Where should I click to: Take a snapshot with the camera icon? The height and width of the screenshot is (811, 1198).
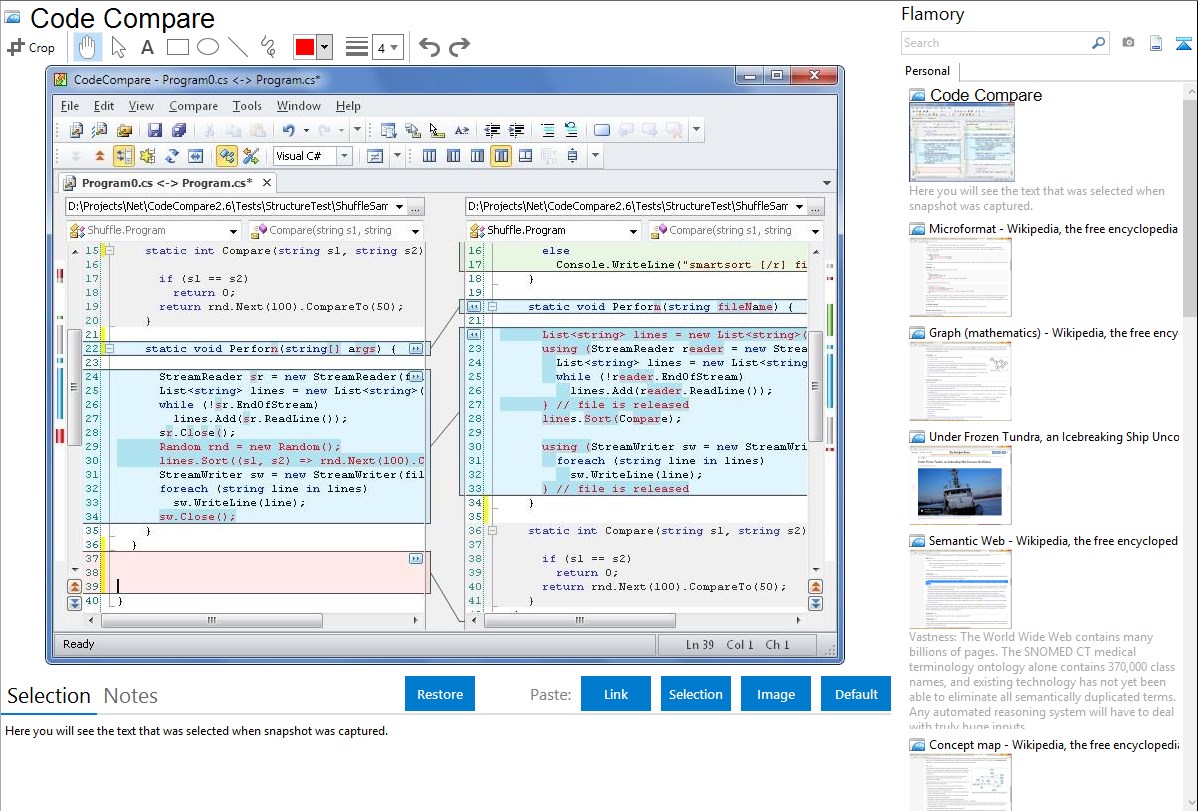point(1128,43)
